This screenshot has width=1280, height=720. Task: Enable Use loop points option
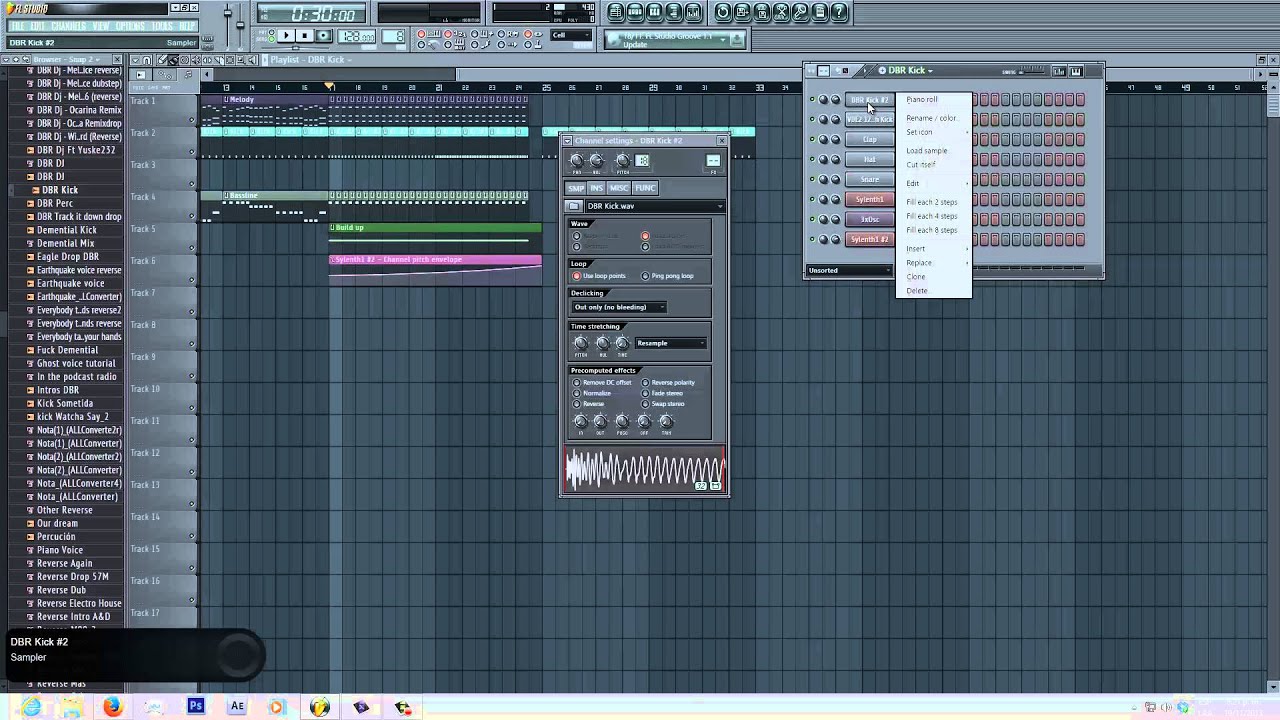pyautogui.click(x=577, y=276)
